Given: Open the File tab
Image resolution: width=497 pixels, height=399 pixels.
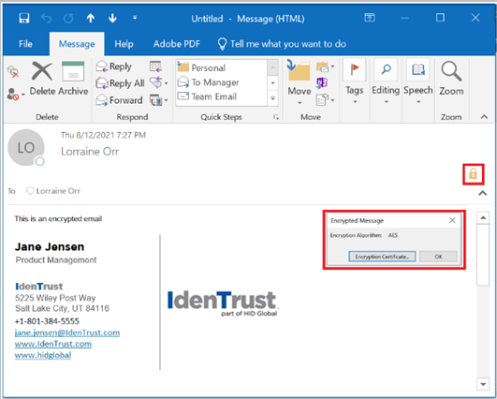Looking at the screenshot, I should pyautogui.click(x=25, y=44).
